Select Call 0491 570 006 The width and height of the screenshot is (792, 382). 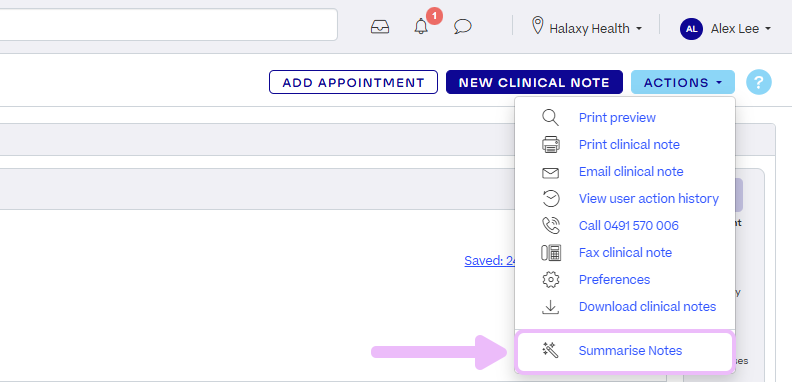pos(628,225)
